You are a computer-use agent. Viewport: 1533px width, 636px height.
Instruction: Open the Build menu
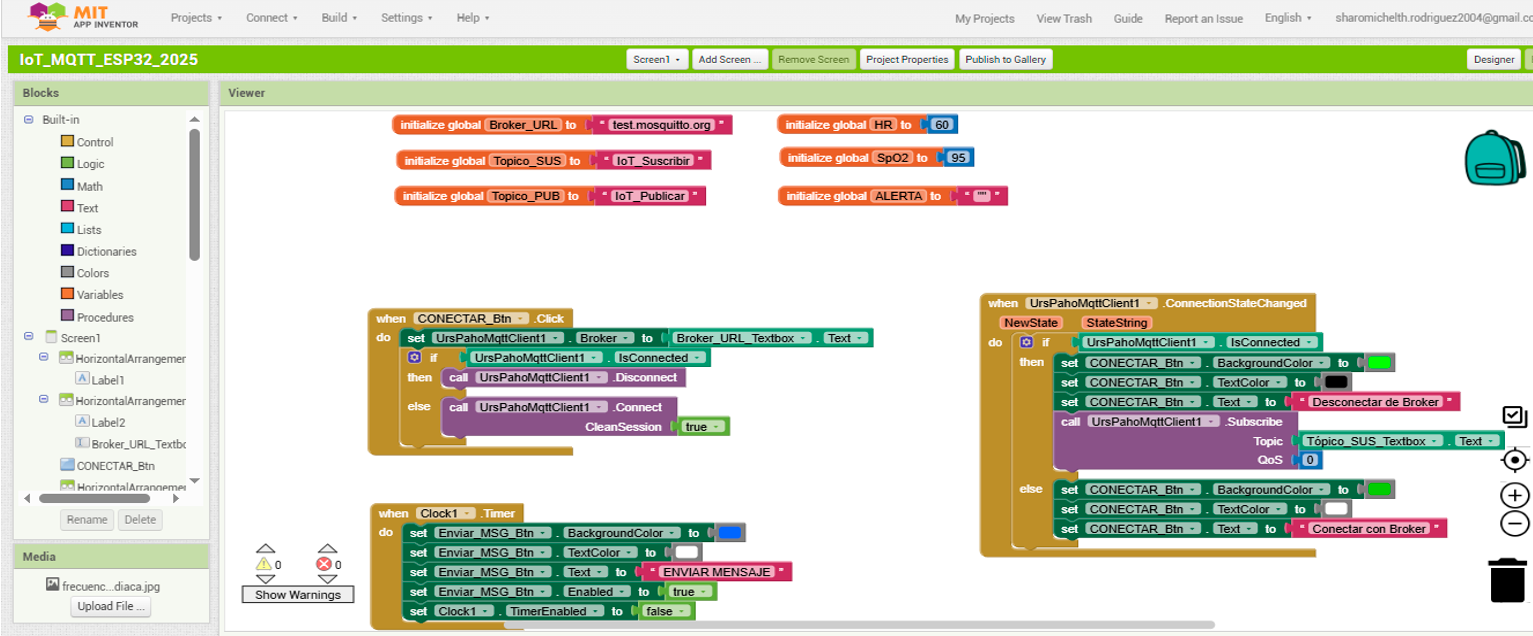pyautogui.click(x=340, y=18)
